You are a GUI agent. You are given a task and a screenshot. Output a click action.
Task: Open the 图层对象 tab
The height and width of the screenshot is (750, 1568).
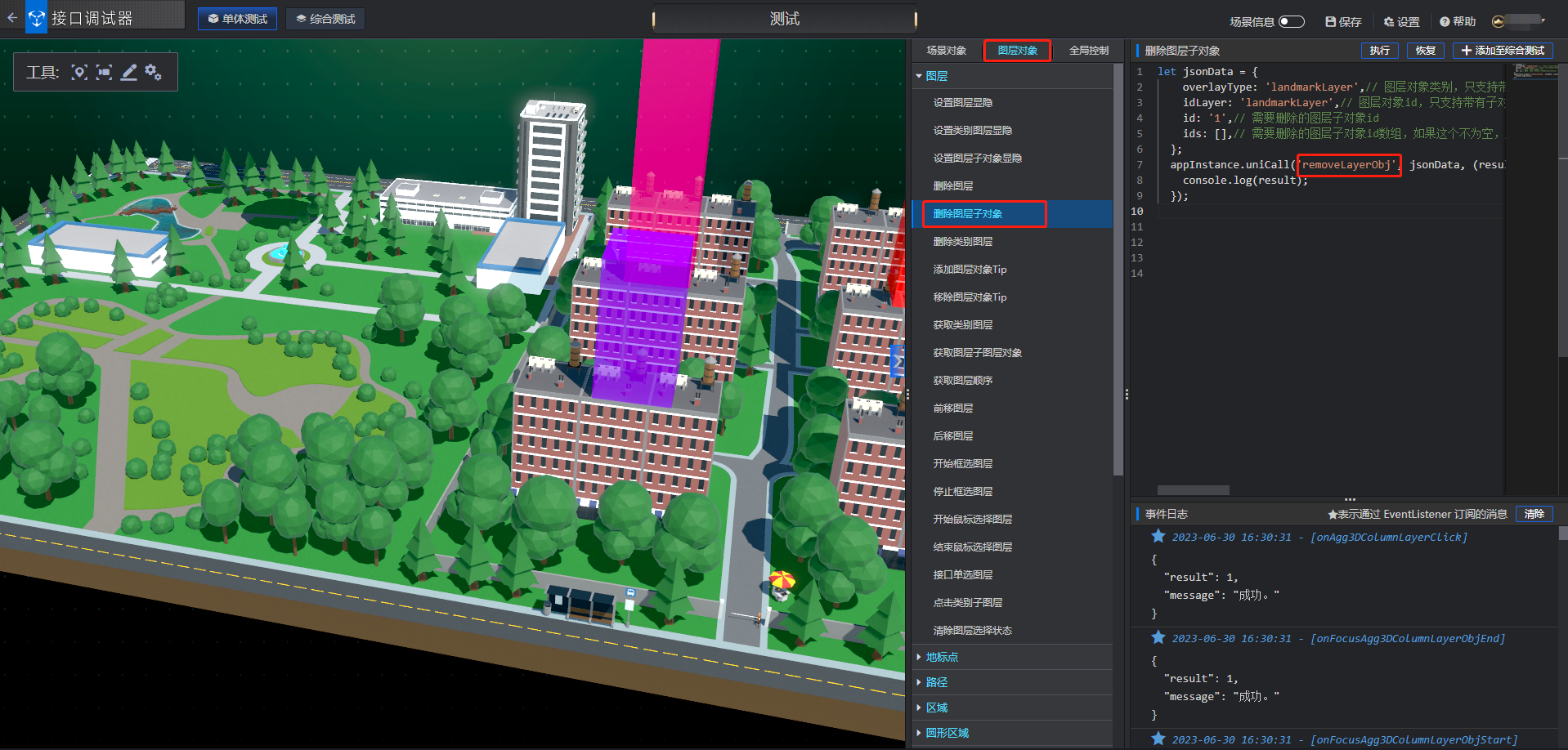(1018, 51)
